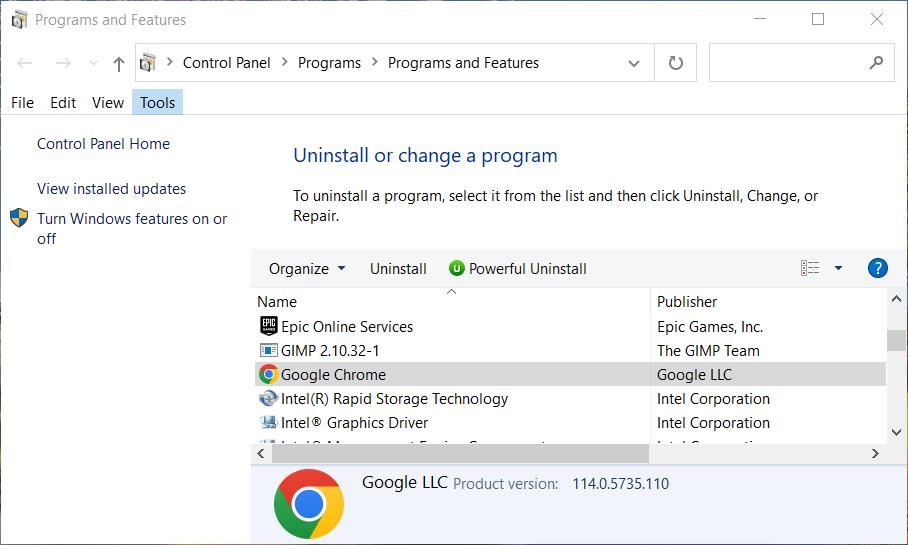Click the Windows features shield icon

19,218
